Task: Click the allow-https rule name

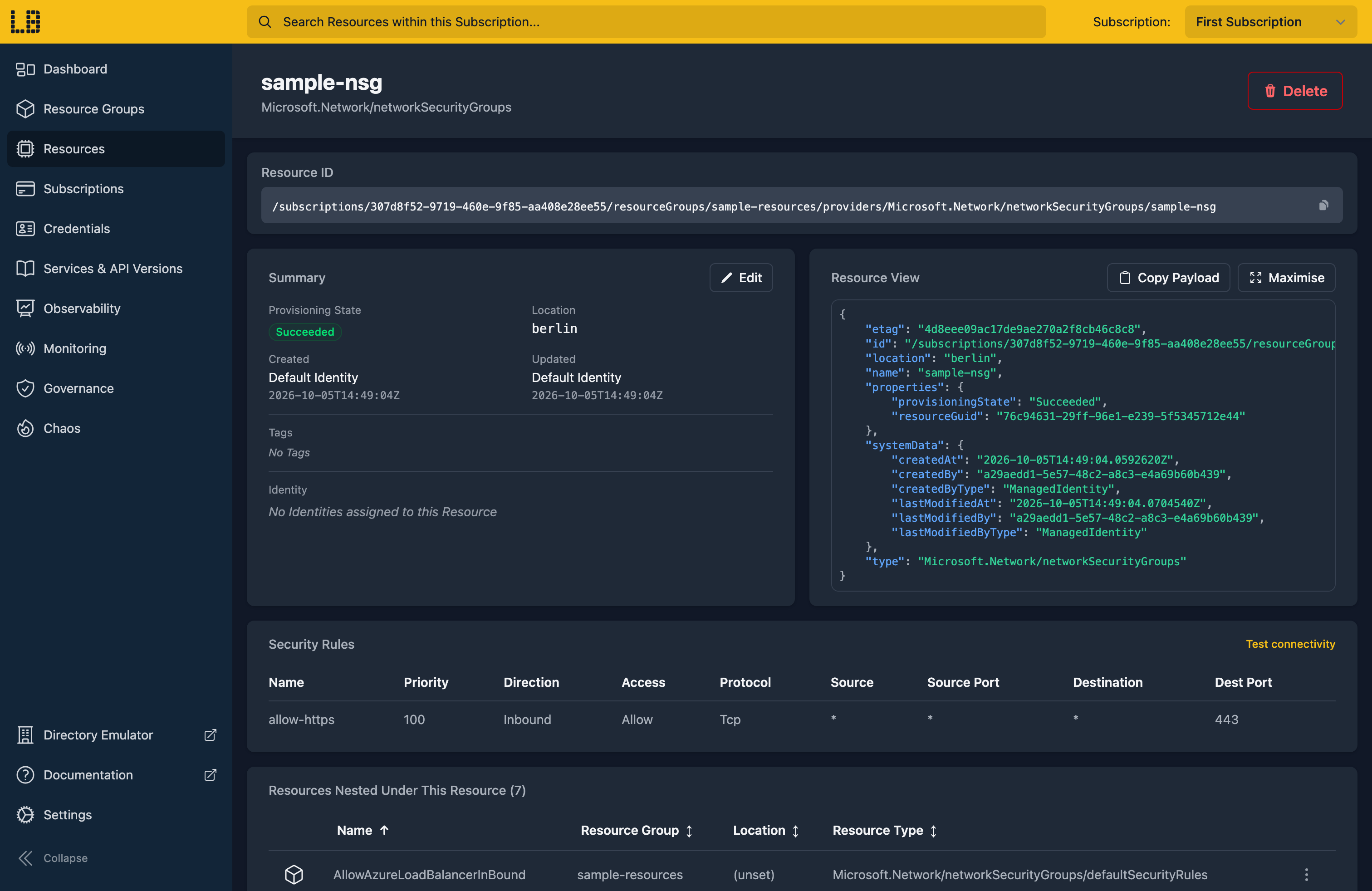Action: 302,719
